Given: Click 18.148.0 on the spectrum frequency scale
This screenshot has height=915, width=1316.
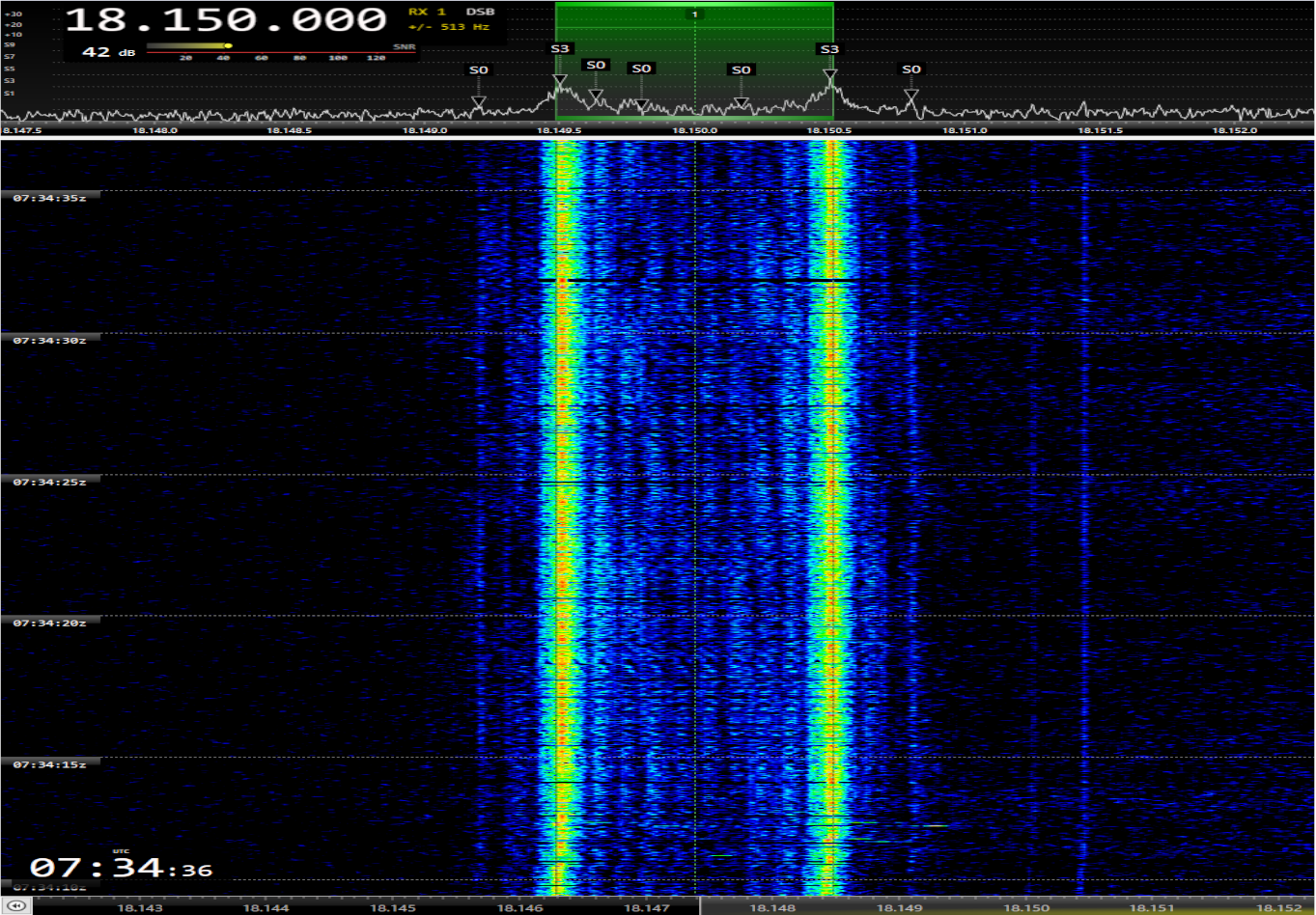Looking at the screenshot, I should [154, 130].
